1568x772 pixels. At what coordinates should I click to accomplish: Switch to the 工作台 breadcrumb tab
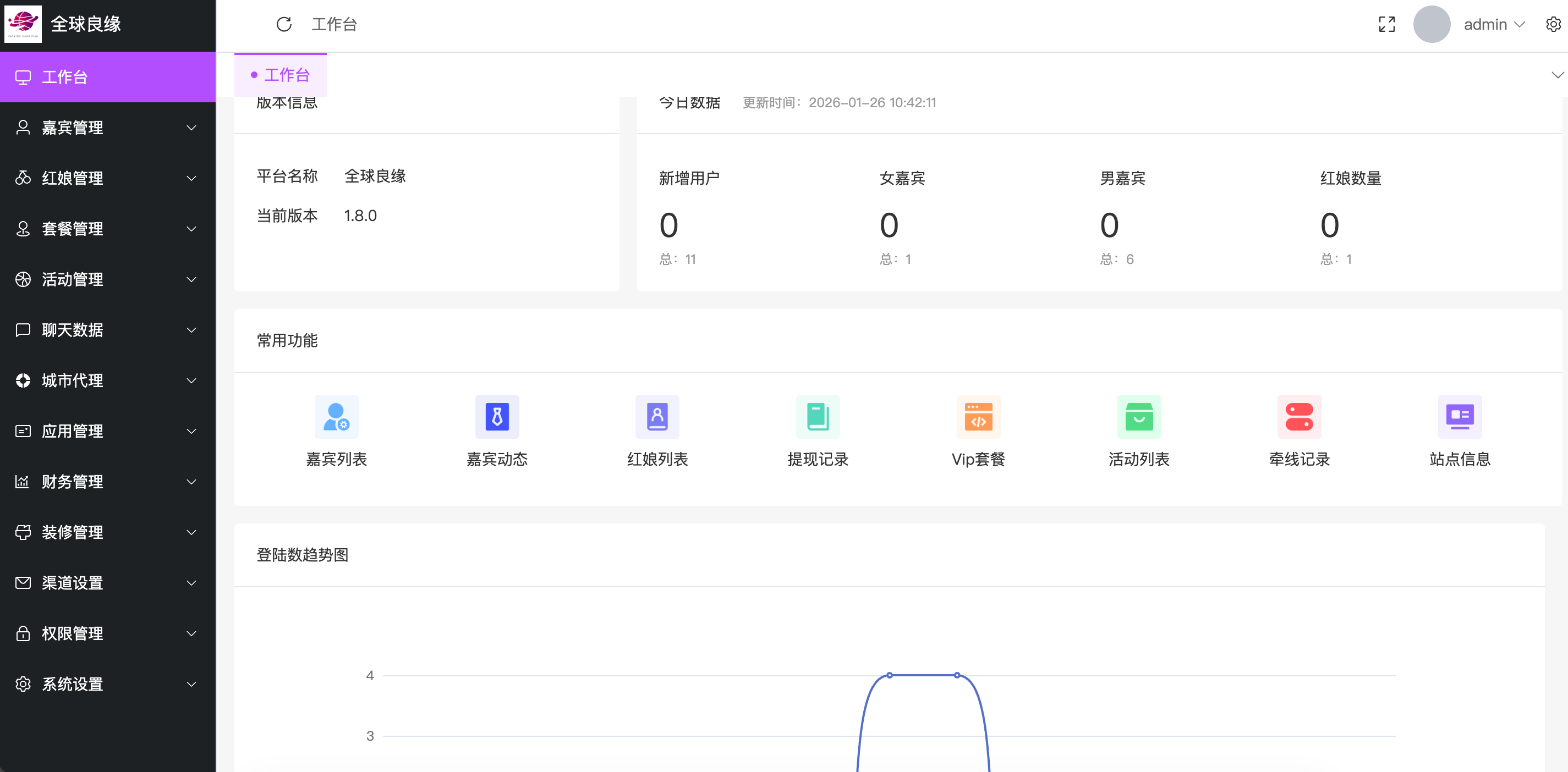[x=281, y=74]
